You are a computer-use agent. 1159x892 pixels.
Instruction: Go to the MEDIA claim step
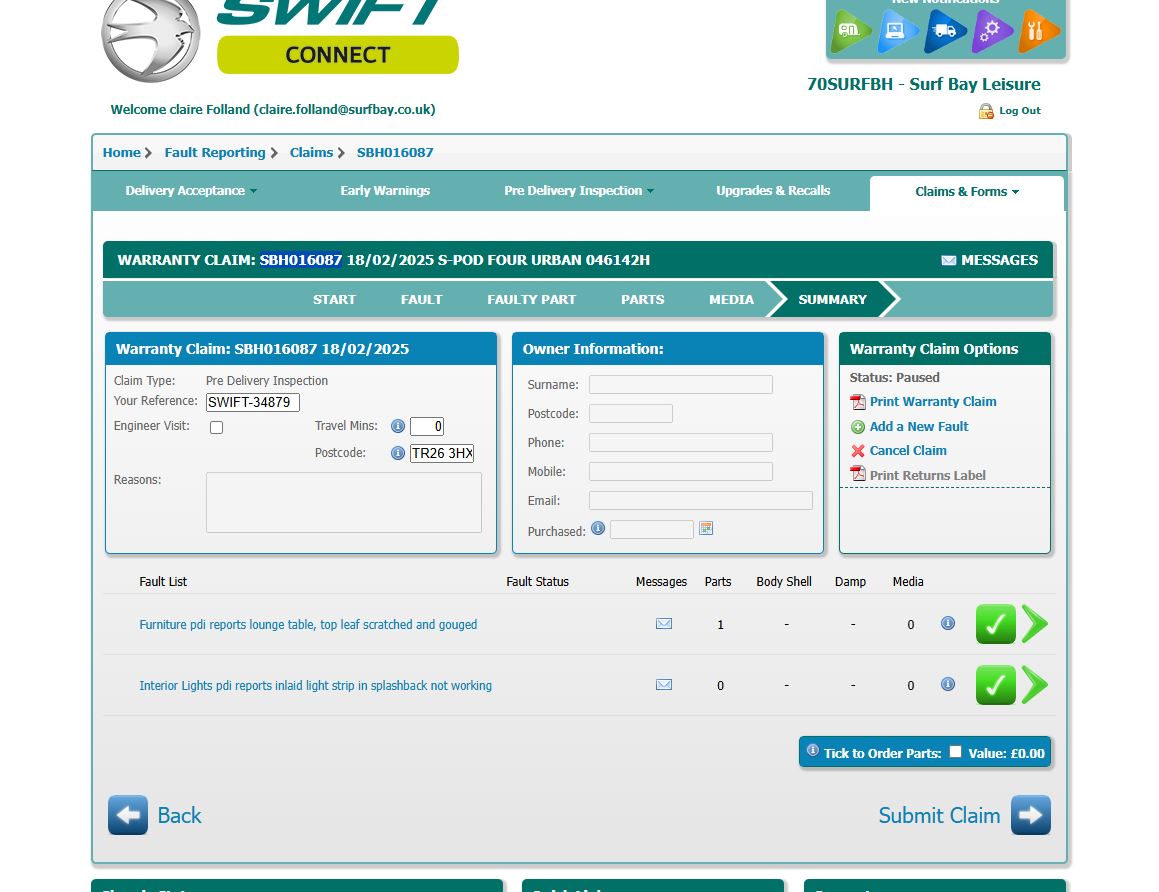(x=731, y=299)
